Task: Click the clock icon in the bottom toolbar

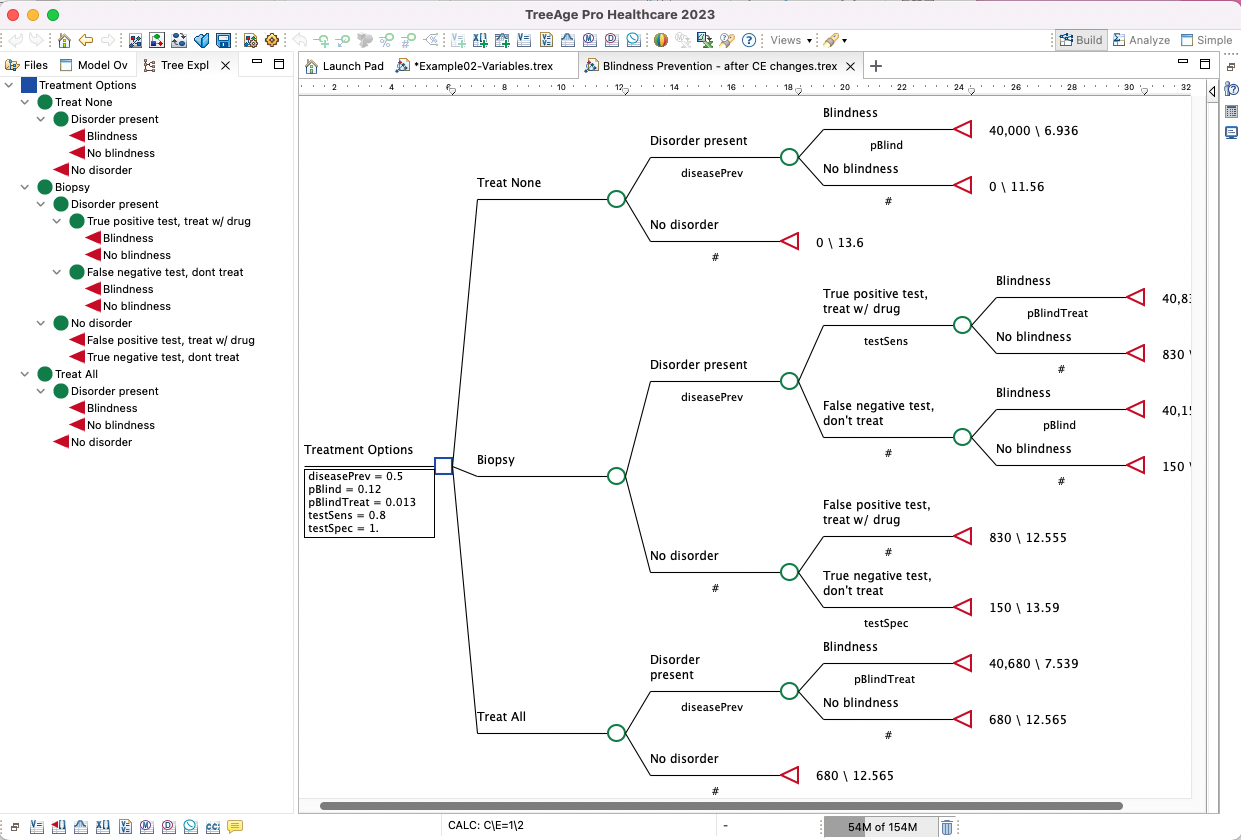Action: (x=189, y=827)
